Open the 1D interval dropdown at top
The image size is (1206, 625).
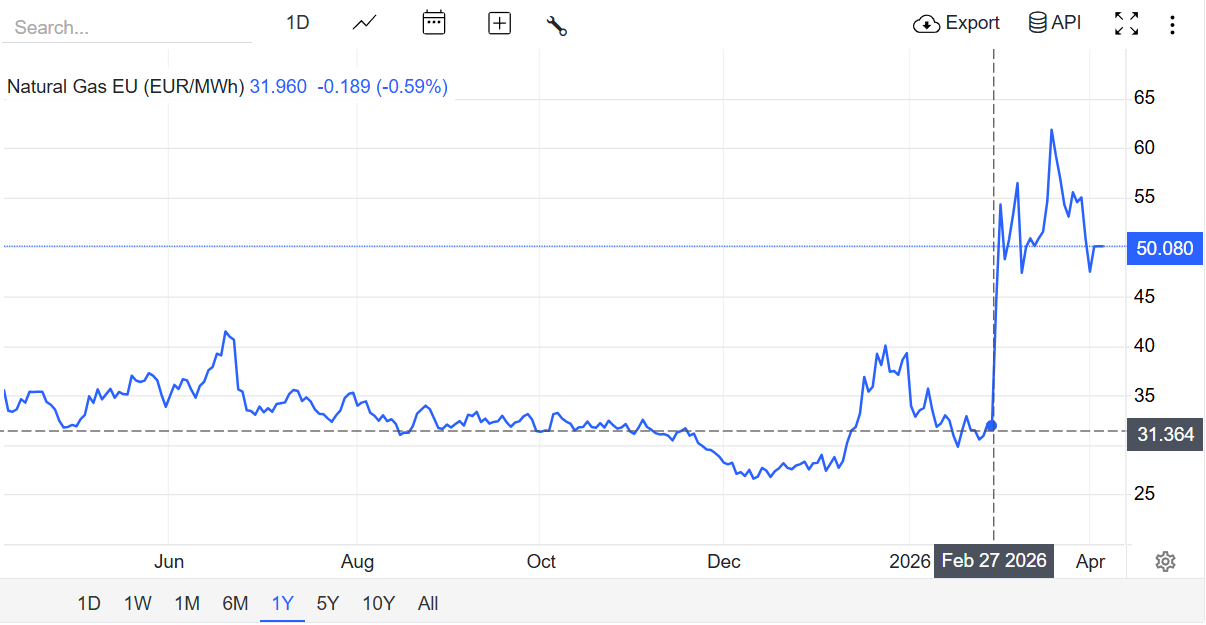click(x=298, y=23)
